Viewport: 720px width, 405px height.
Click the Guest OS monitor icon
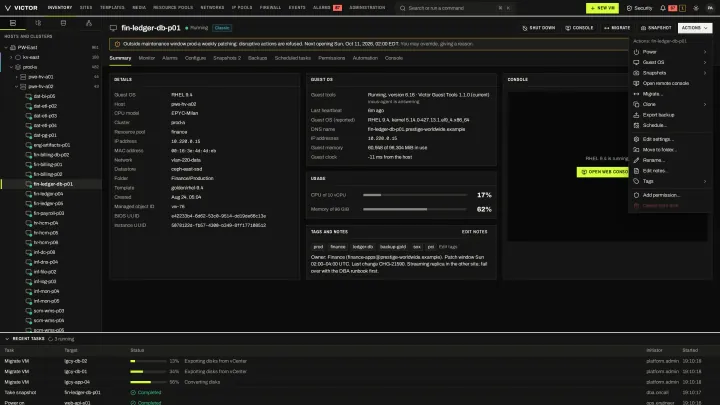[636, 62]
